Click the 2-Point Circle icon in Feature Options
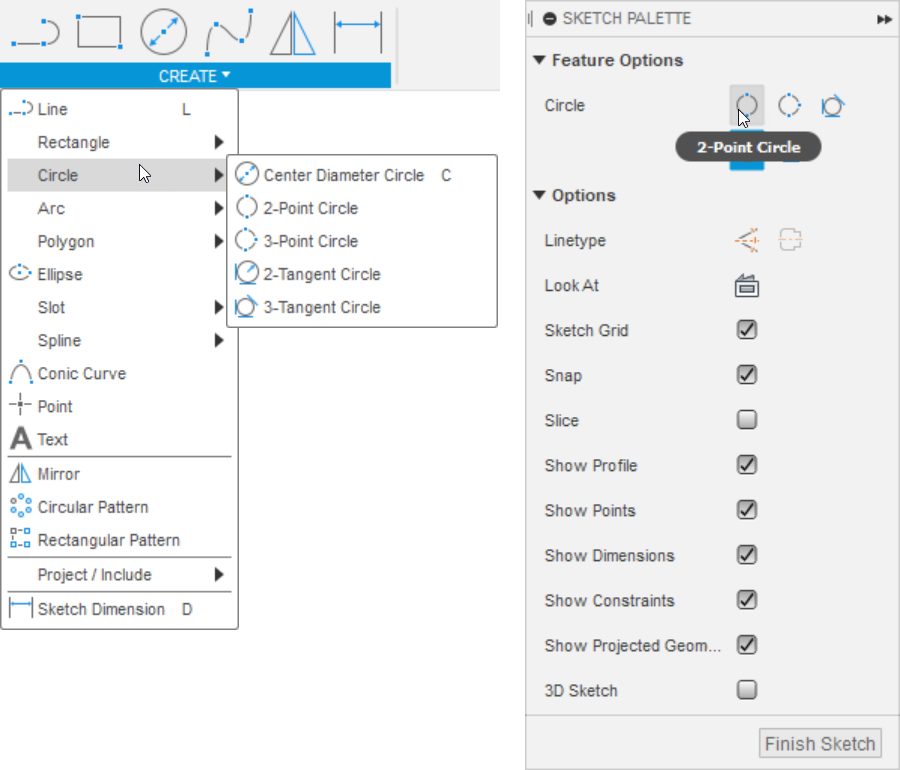 coord(747,106)
